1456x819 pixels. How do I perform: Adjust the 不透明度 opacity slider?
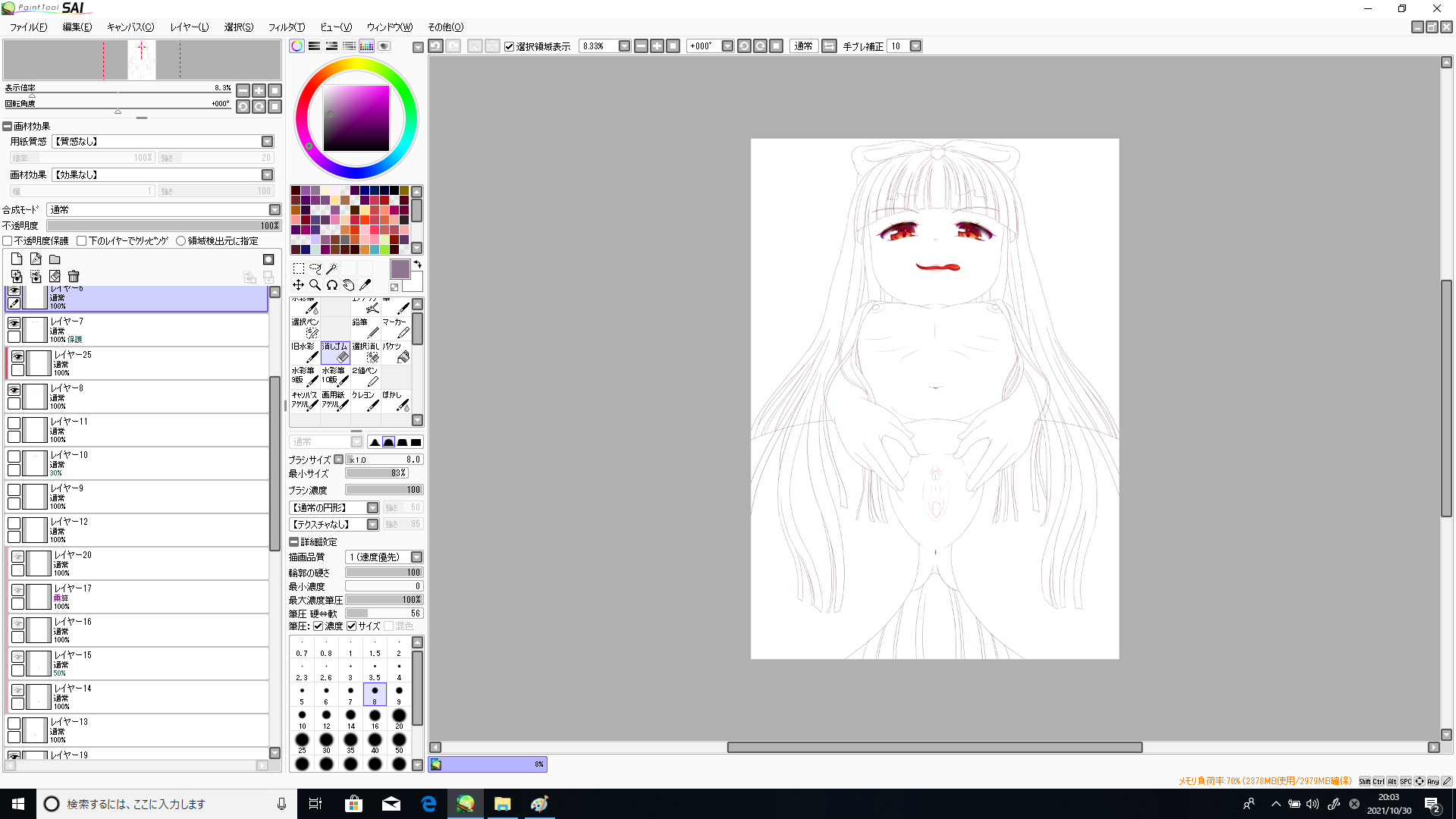coord(164,226)
